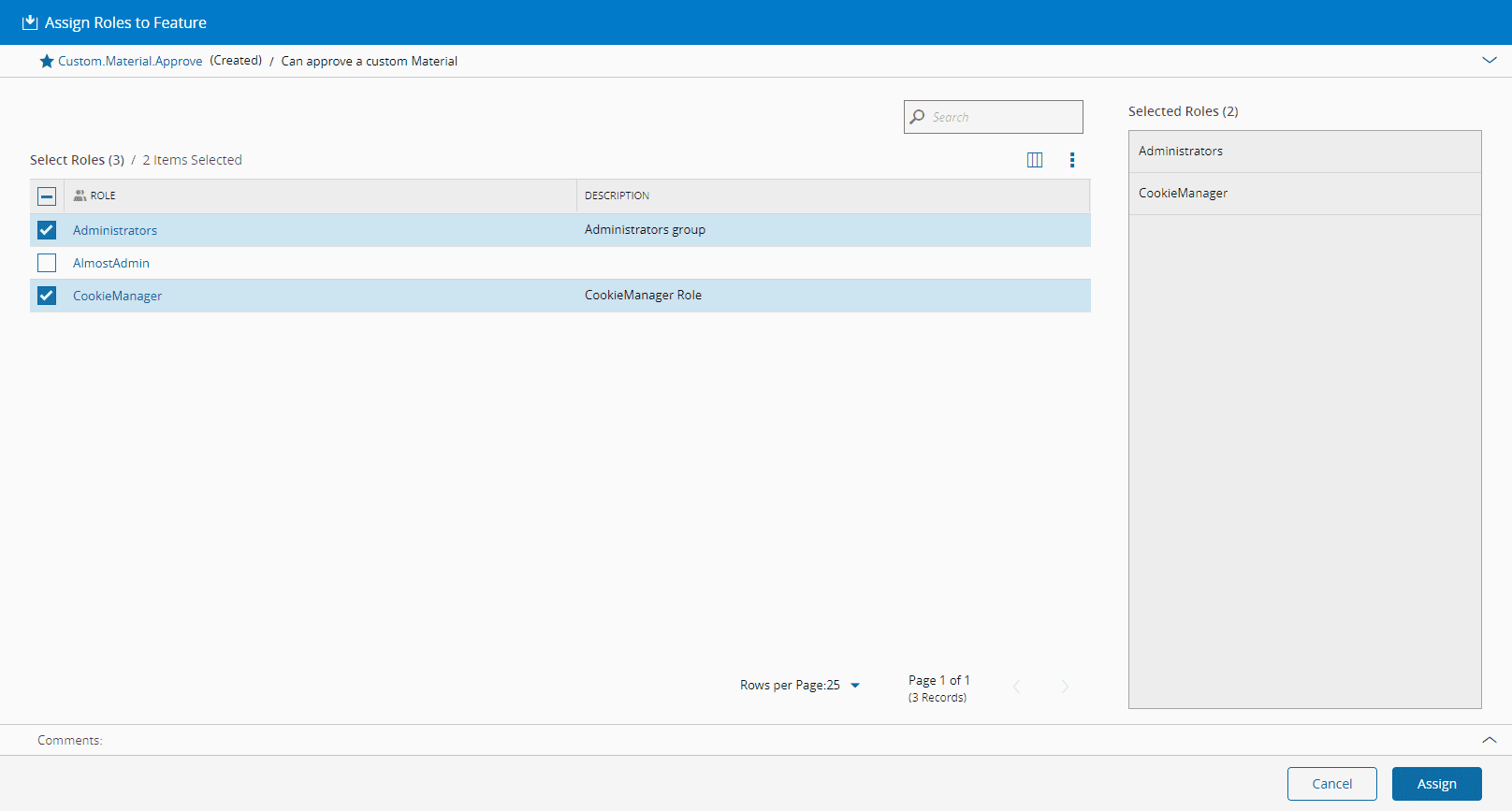The image size is (1512, 811).
Task: Open the Custom.Material.Approve feature link
Action: pos(130,61)
